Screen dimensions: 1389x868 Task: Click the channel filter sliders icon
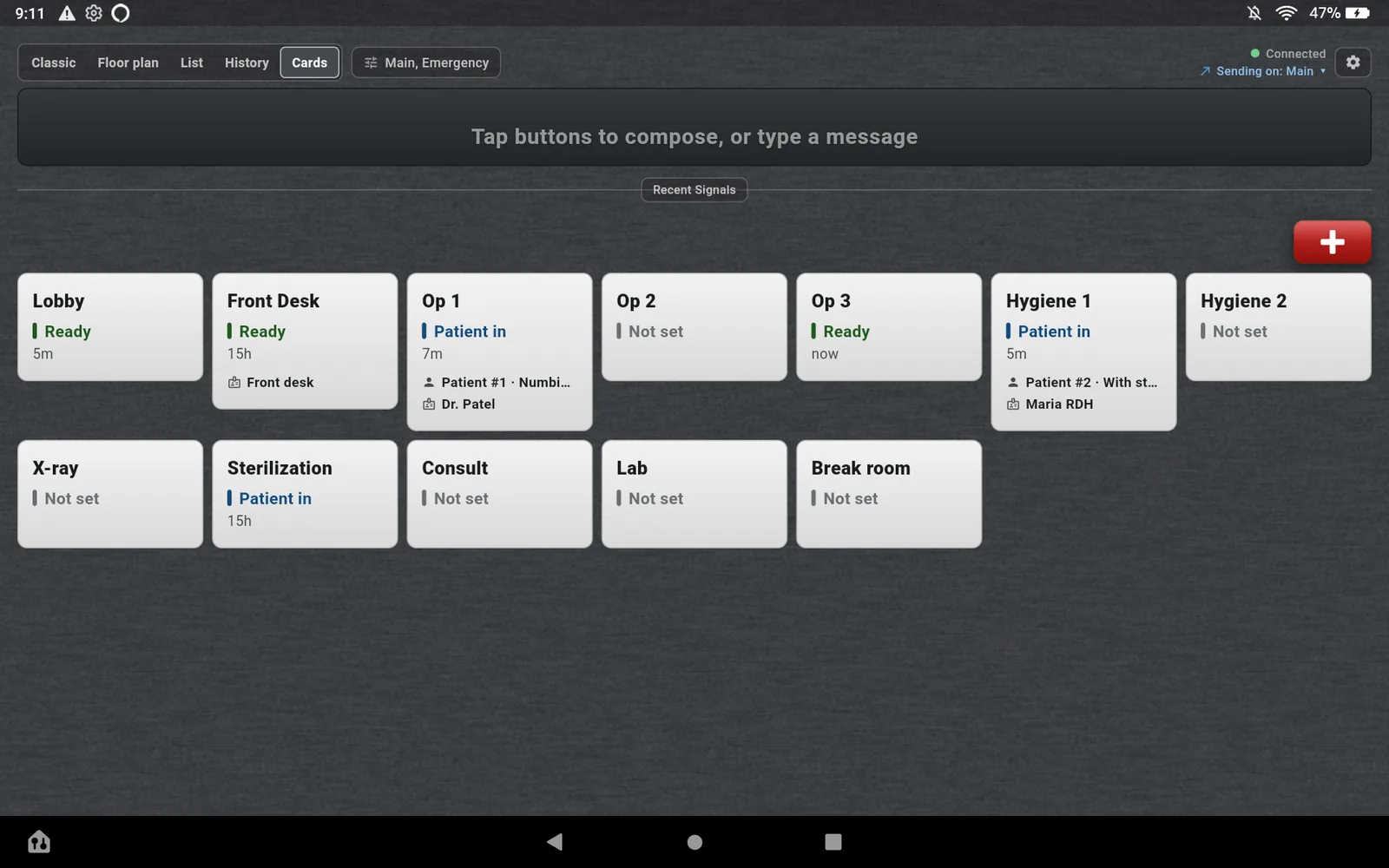[x=371, y=62]
